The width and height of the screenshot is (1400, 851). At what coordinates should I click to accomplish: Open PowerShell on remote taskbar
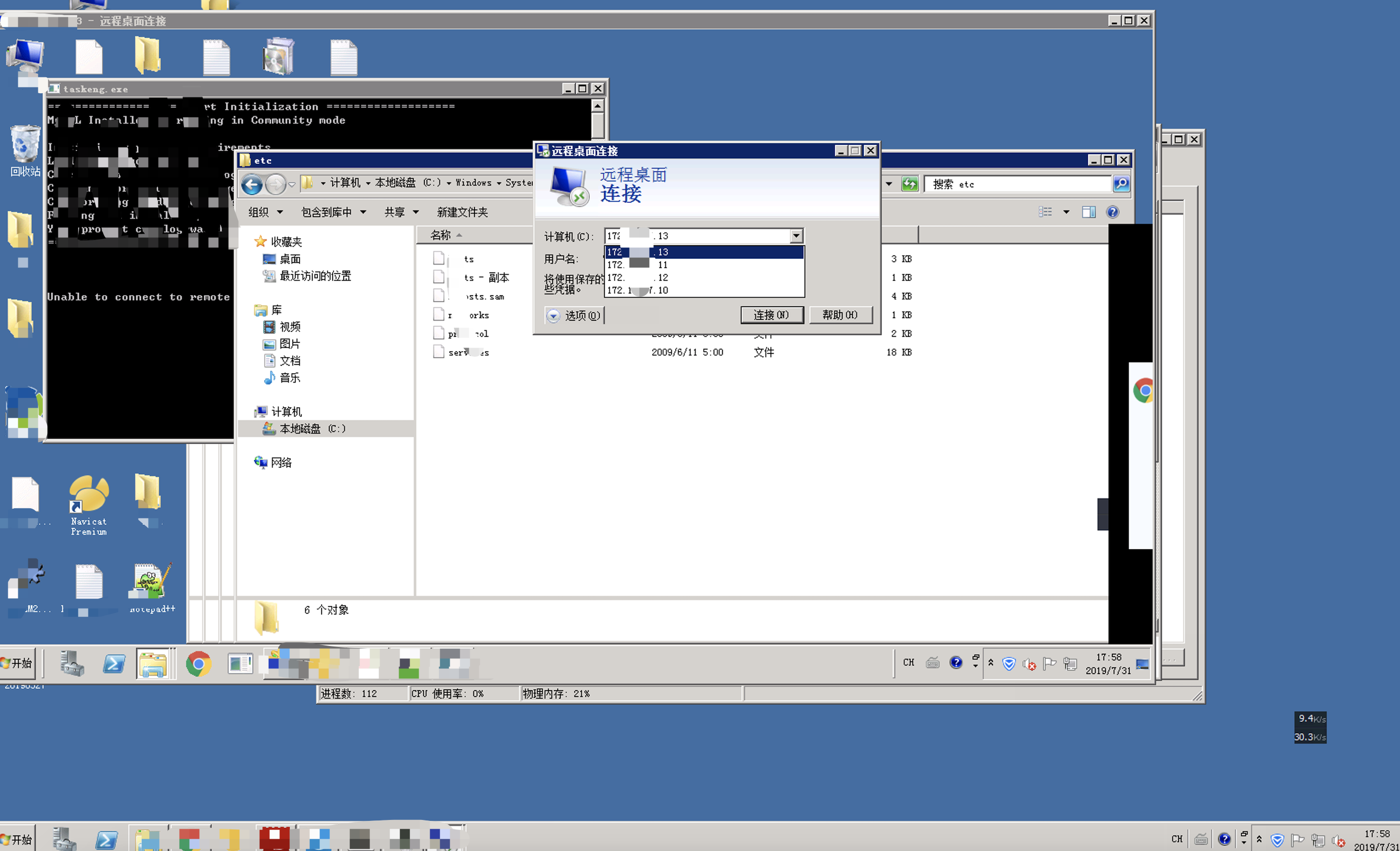(114, 664)
